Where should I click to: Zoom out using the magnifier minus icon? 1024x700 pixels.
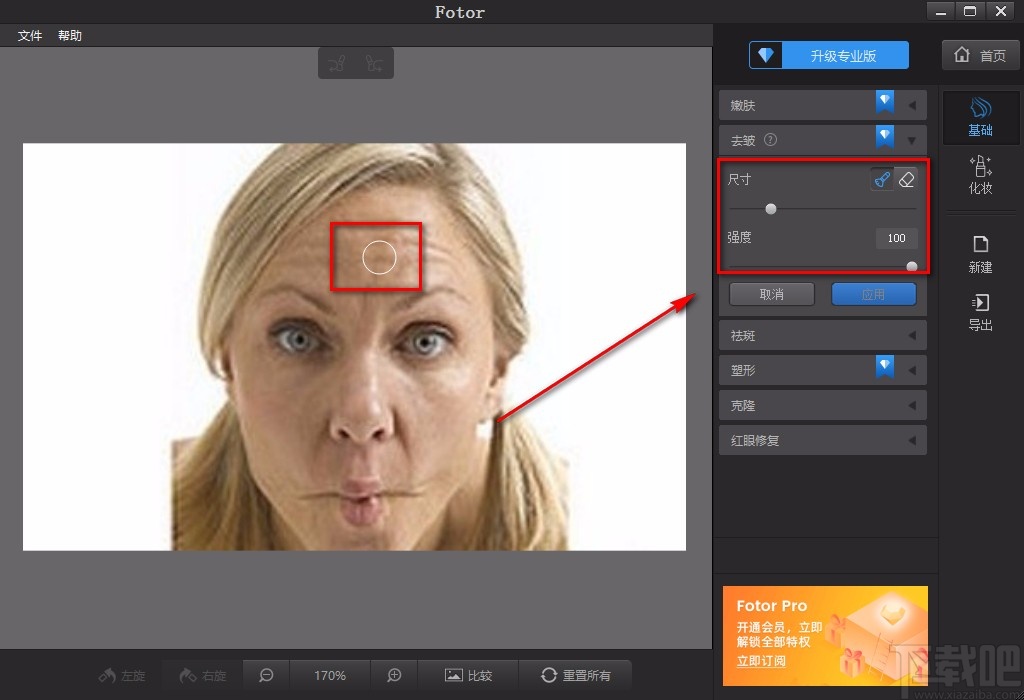click(x=265, y=676)
